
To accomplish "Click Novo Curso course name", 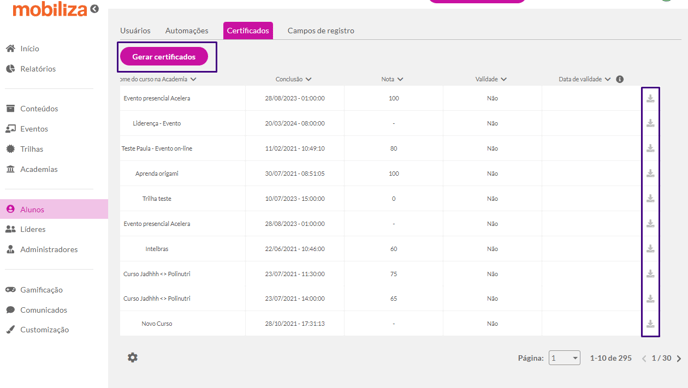I will [157, 324].
